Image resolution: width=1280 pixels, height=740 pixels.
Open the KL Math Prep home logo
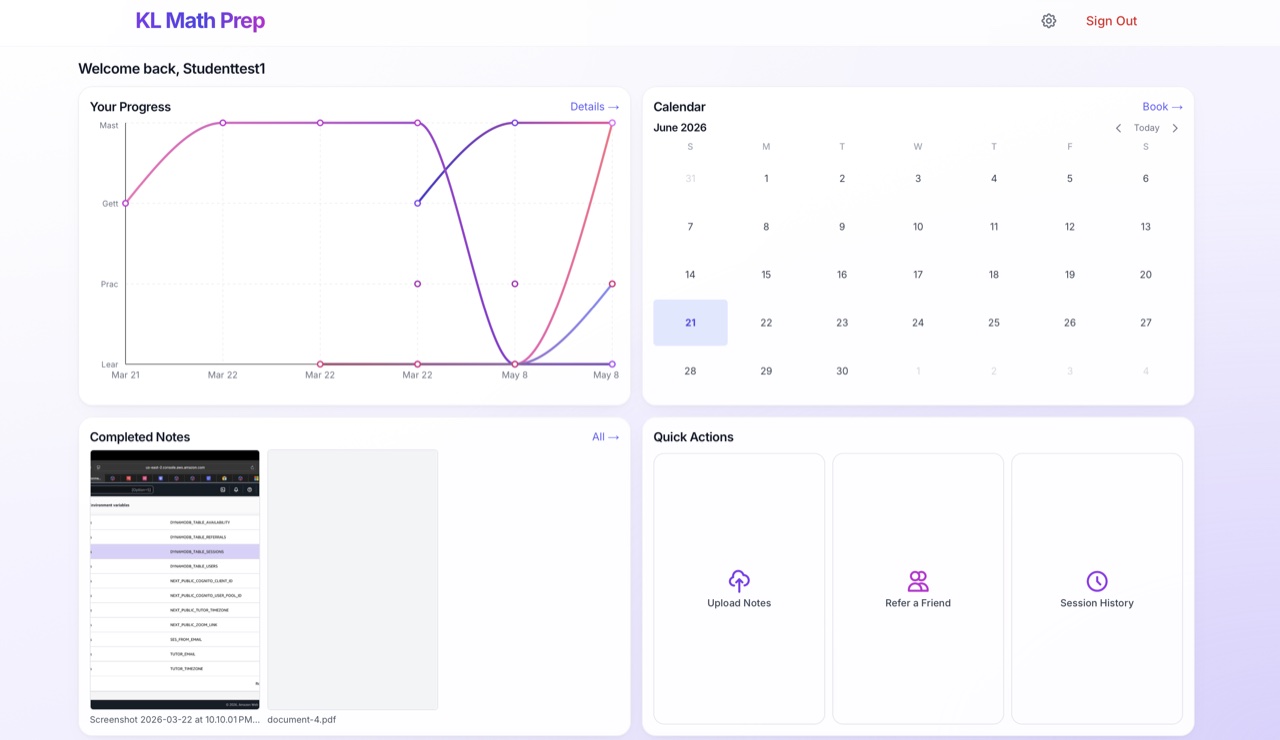(200, 21)
